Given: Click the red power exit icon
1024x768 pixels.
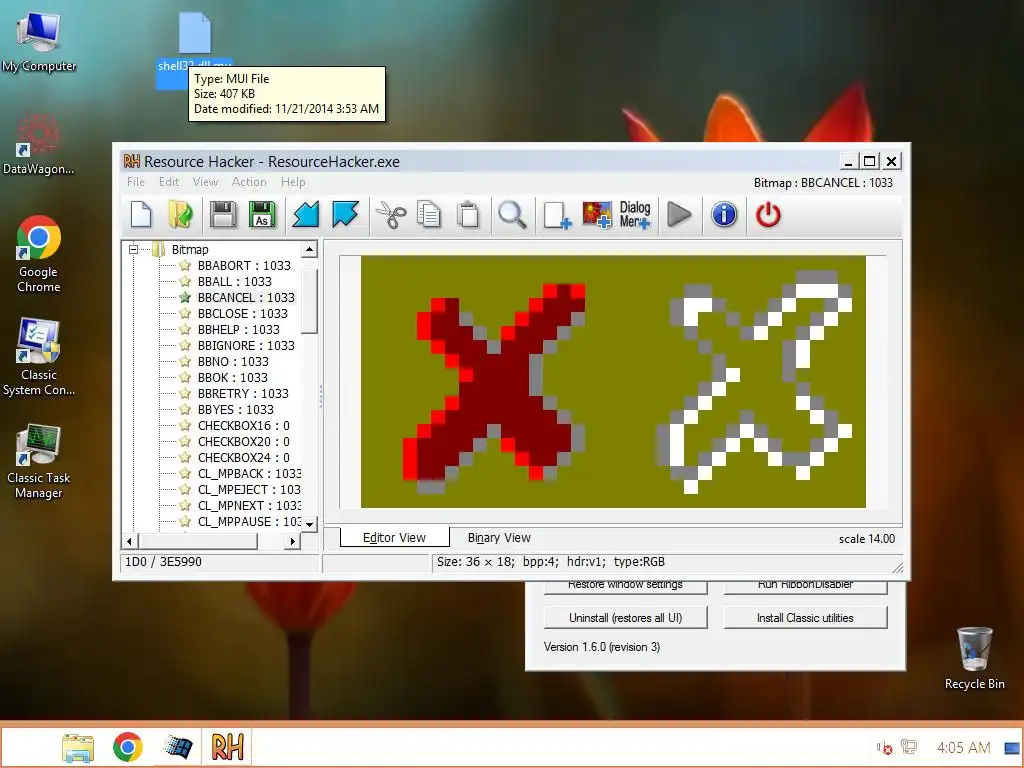Looking at the screenshot, I should coord(768,215).
